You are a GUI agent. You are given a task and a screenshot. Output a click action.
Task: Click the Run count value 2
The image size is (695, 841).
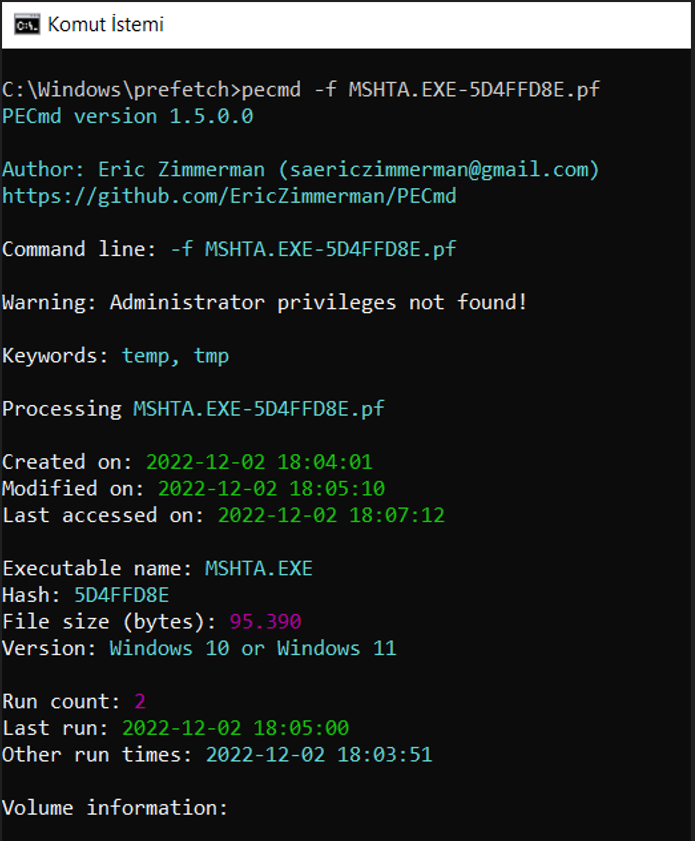coord(140,702)
